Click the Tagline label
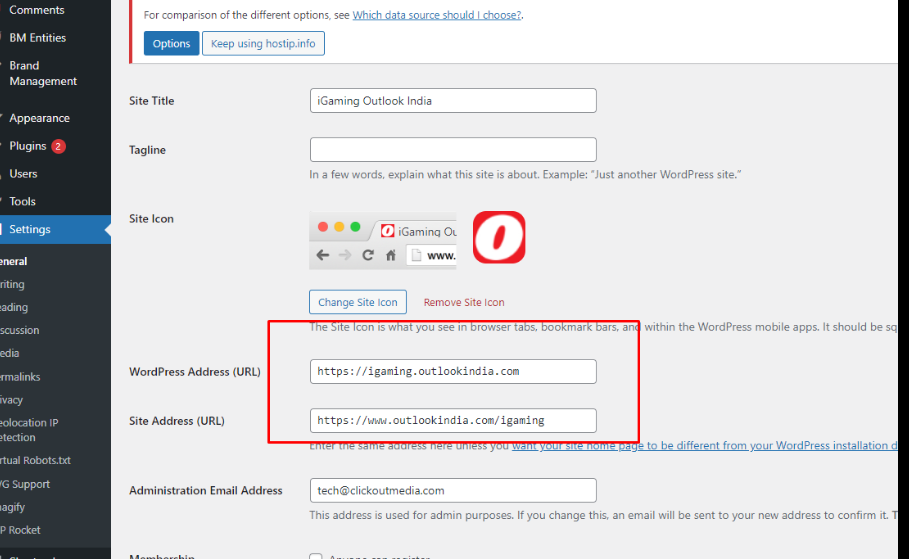Image resolution: width=909 pixels, height=559 pixels. 147,150
